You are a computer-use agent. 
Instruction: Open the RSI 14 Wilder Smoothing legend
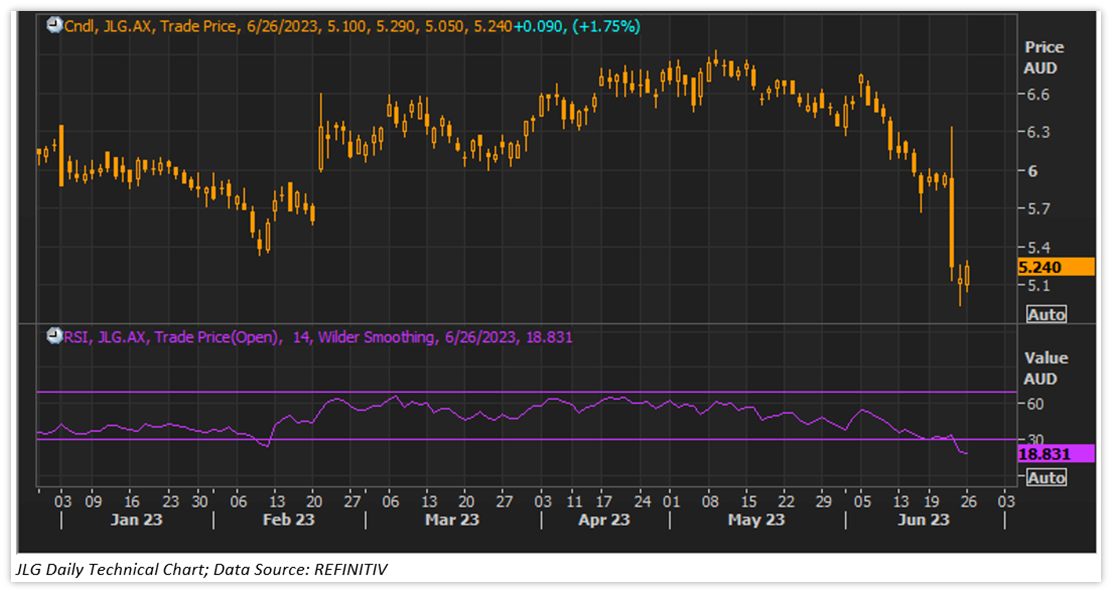[x=320, y=337]
